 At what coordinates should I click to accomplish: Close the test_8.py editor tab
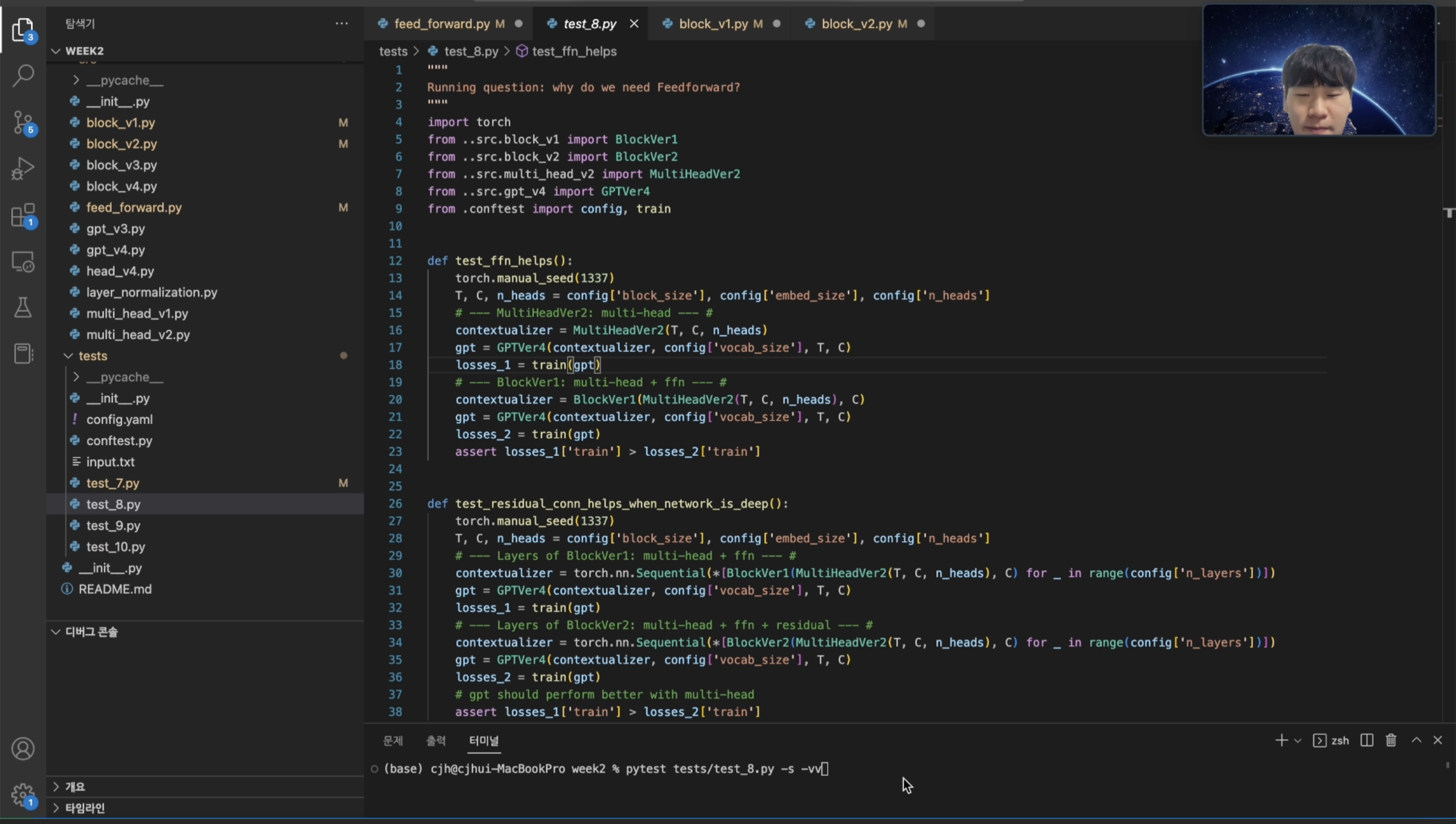634,24
